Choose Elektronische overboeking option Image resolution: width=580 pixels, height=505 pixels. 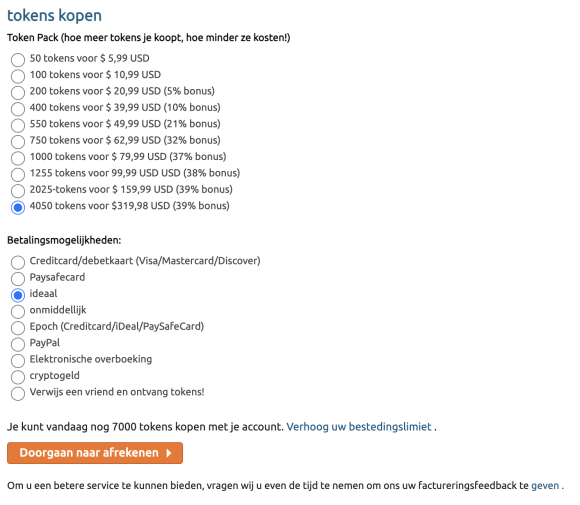[x=18, y=361]
